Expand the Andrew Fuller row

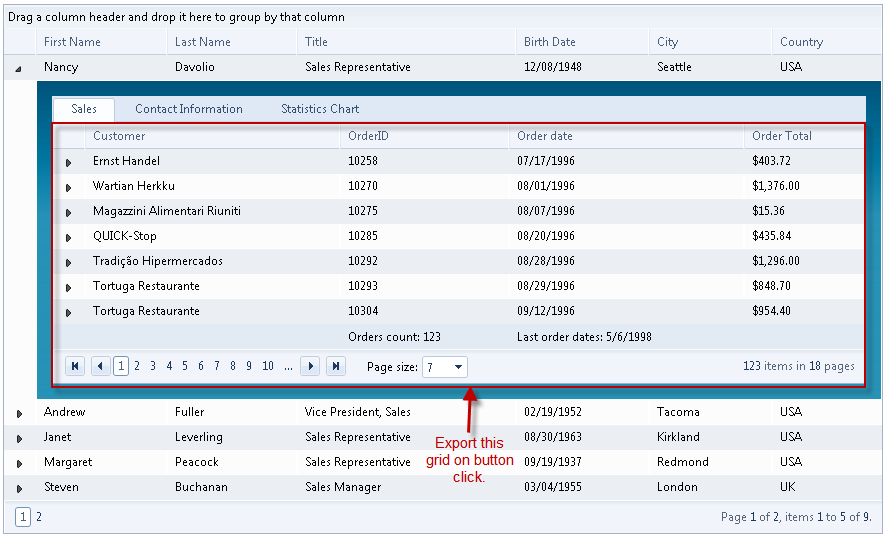(19, 413)
